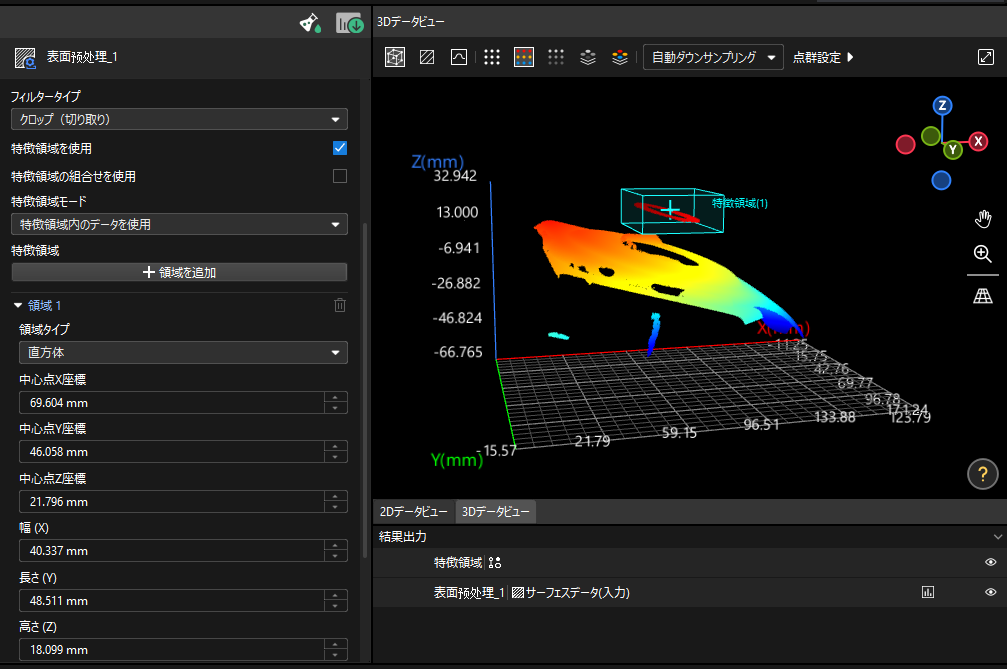This screenshot has height=669, width=1007.
Task: Click the 表面預処理_1 tool icon
Action: [x=25, y=58]
